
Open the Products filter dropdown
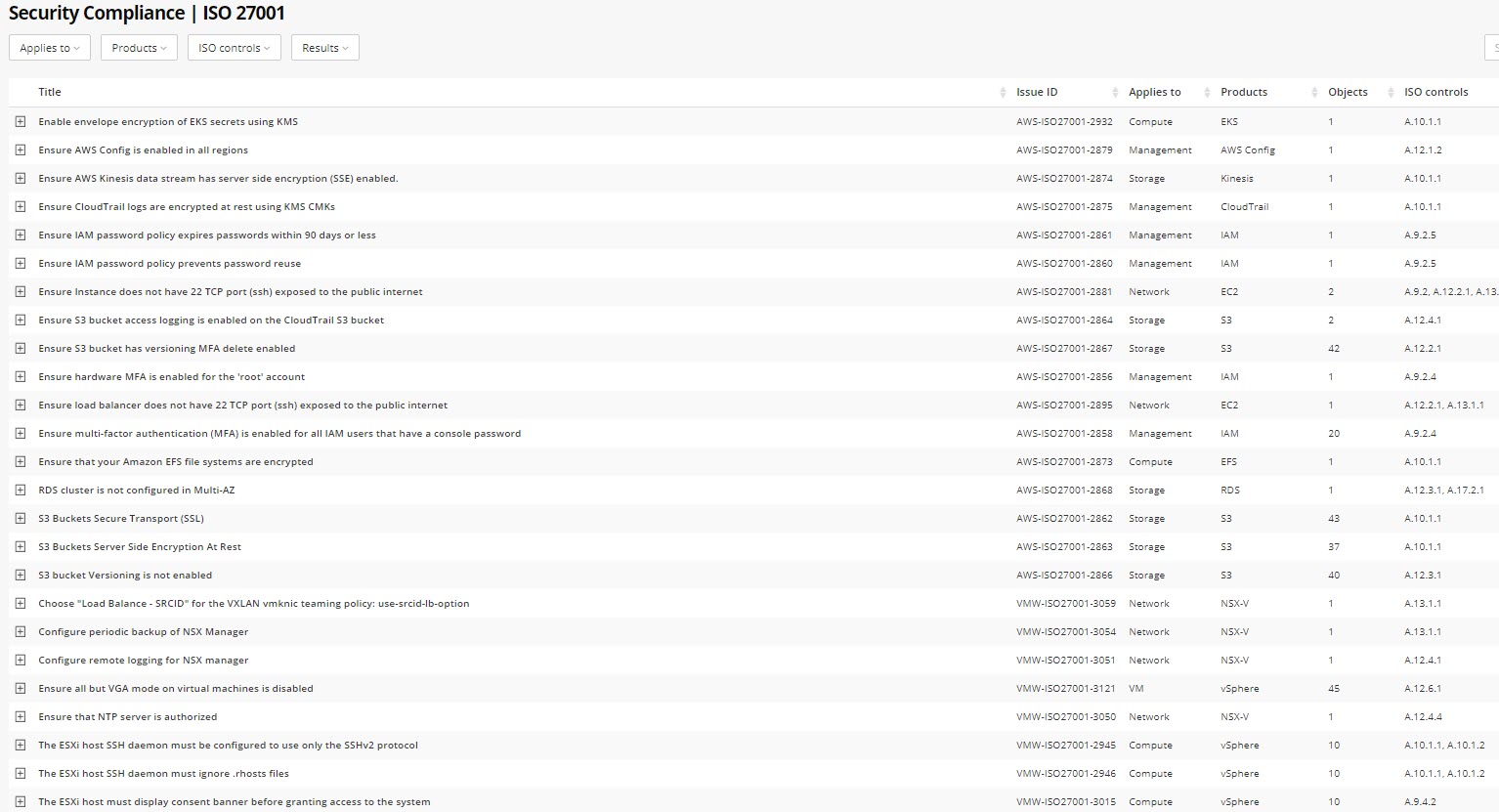pyautogui.click(x=139, y=48)
